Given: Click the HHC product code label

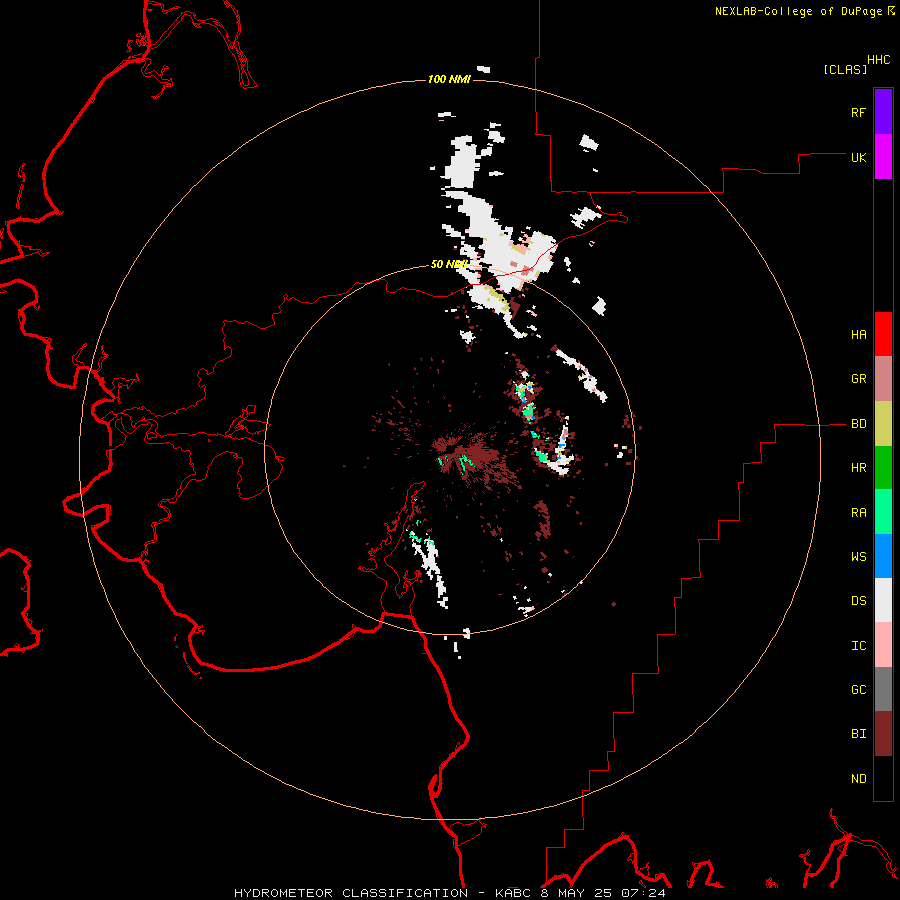Looking at the screenshot, I should click(x=878, y=60).
